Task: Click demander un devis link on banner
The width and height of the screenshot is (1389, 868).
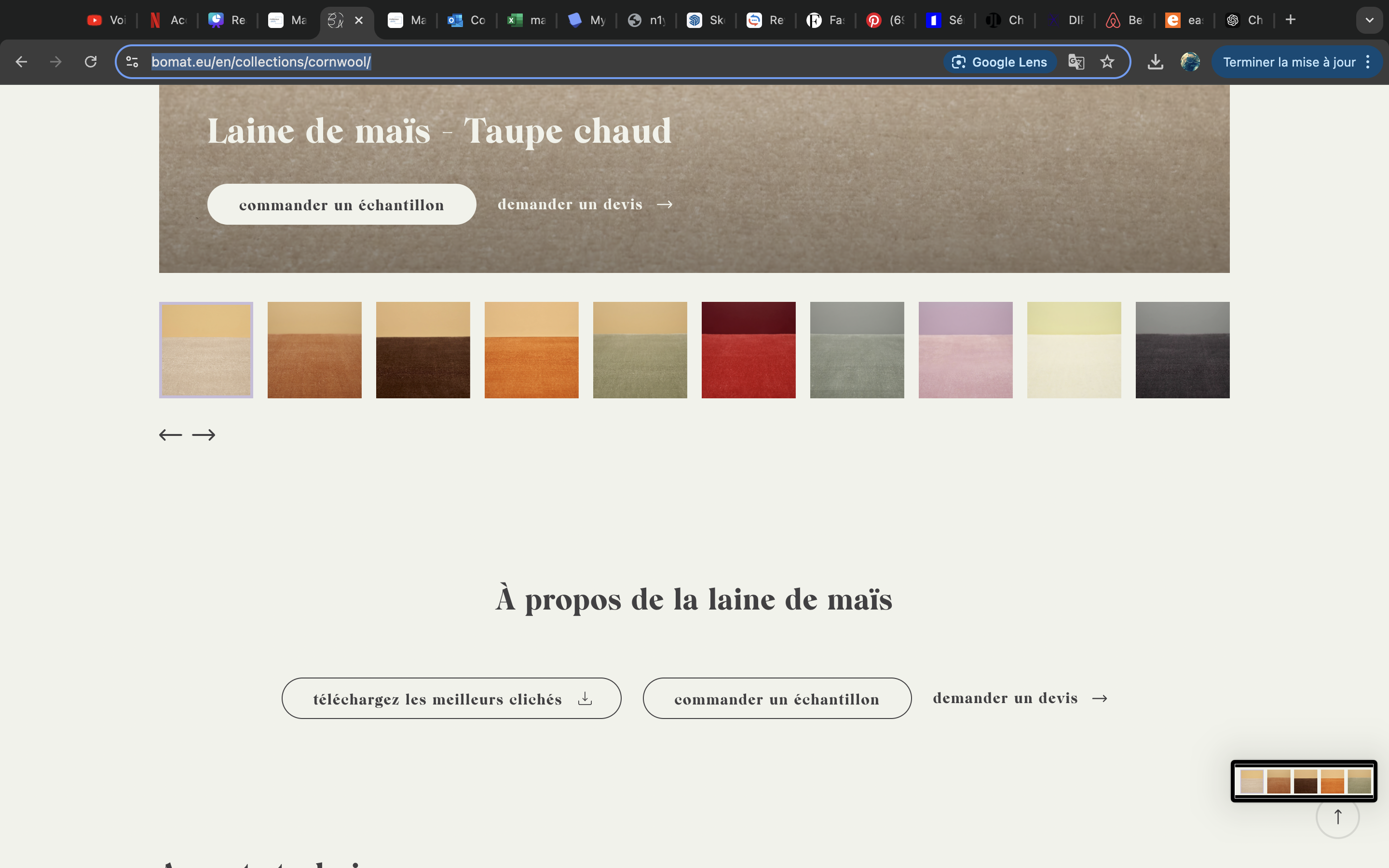Action: pyautogui.click(x=585, y=204)
